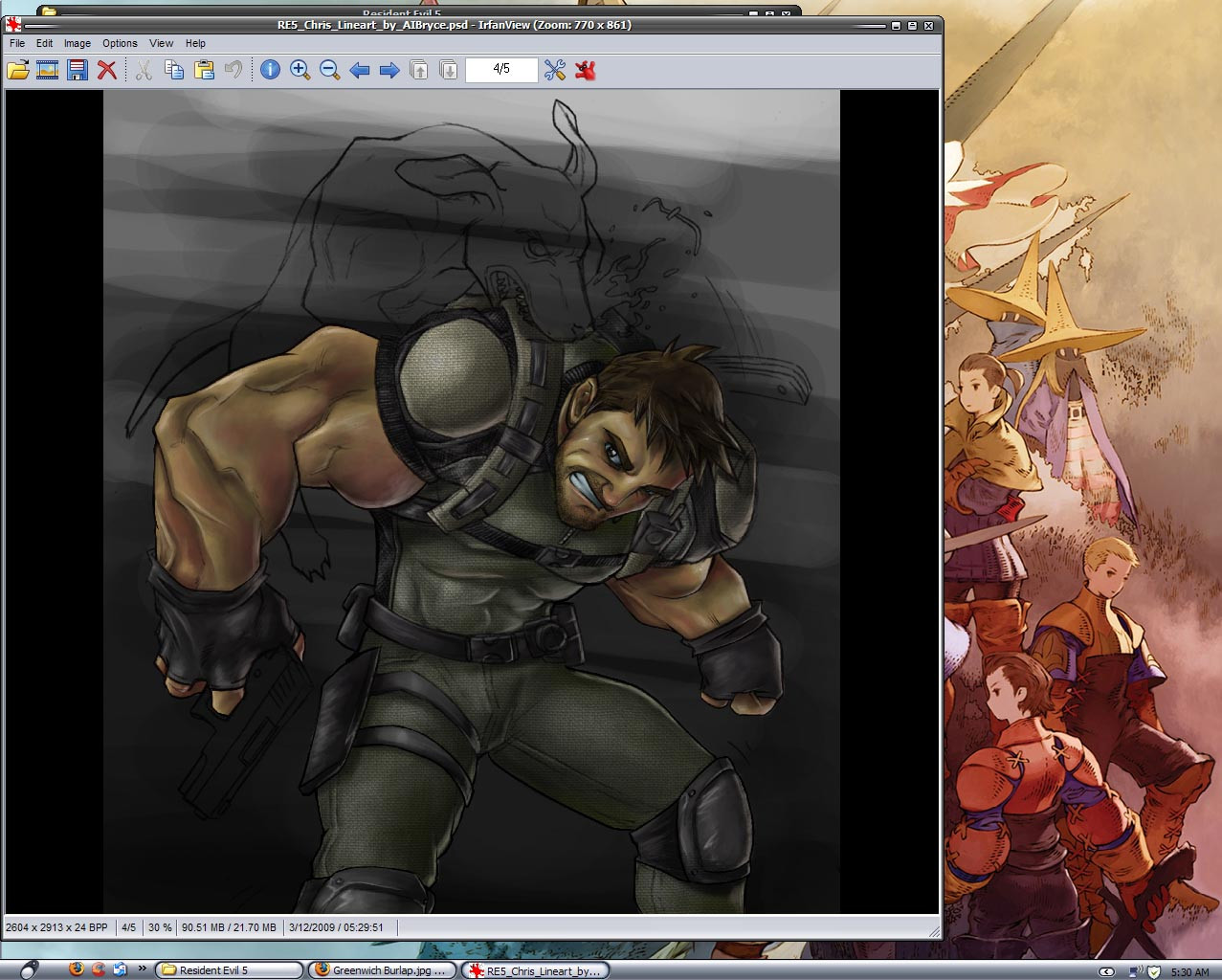The width and height of the screenshot is (1222, 980).
Task: Launch Firefox from quick launch bar
Action: coord(77,969)
